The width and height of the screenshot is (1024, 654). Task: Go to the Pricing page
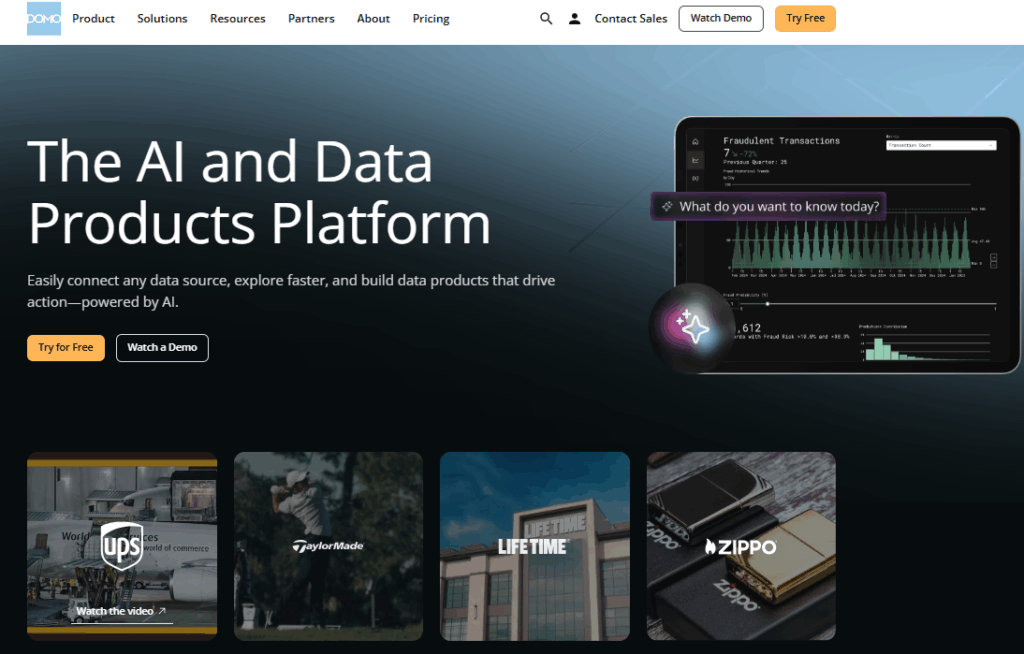[431, 18]
